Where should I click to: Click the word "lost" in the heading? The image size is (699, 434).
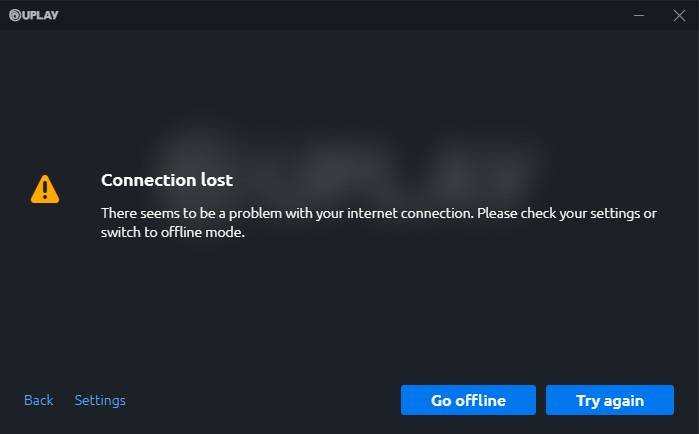[217, 180]
